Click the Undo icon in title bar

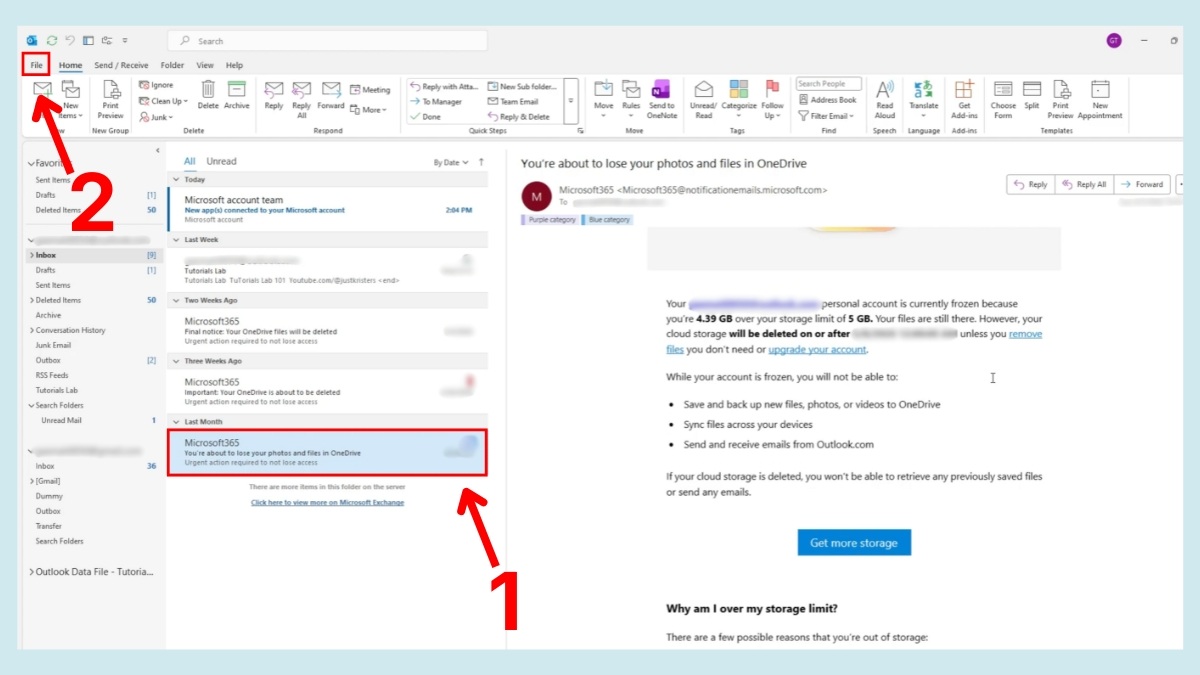coord(70,40)
